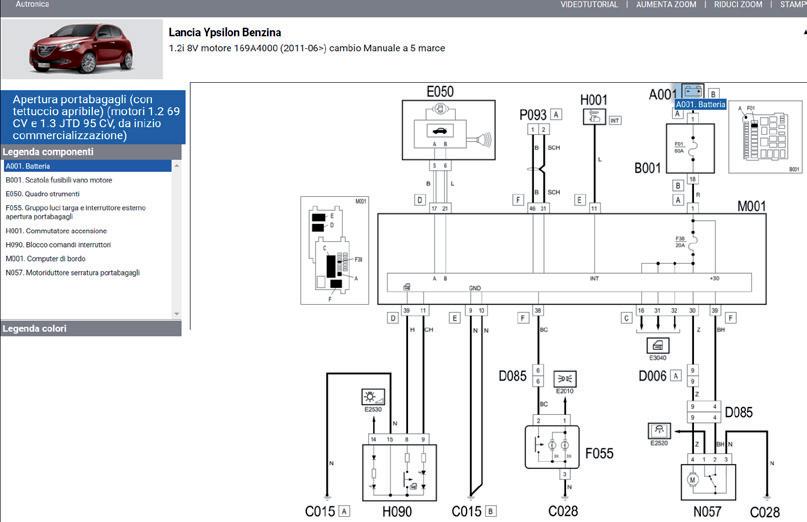The height and width of the screenshot is (522, 807).
Task: Click the D085 label beside connector pin 6
Action: (x=513, y=376)
